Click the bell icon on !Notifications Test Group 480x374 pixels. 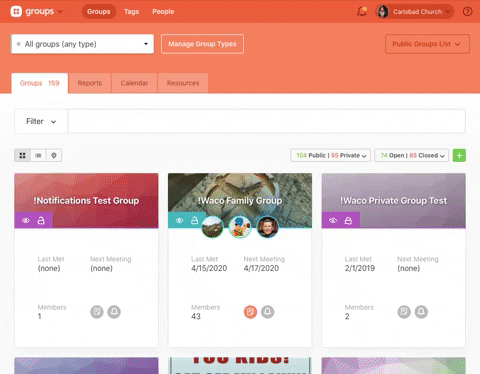[x=114, y=312]
